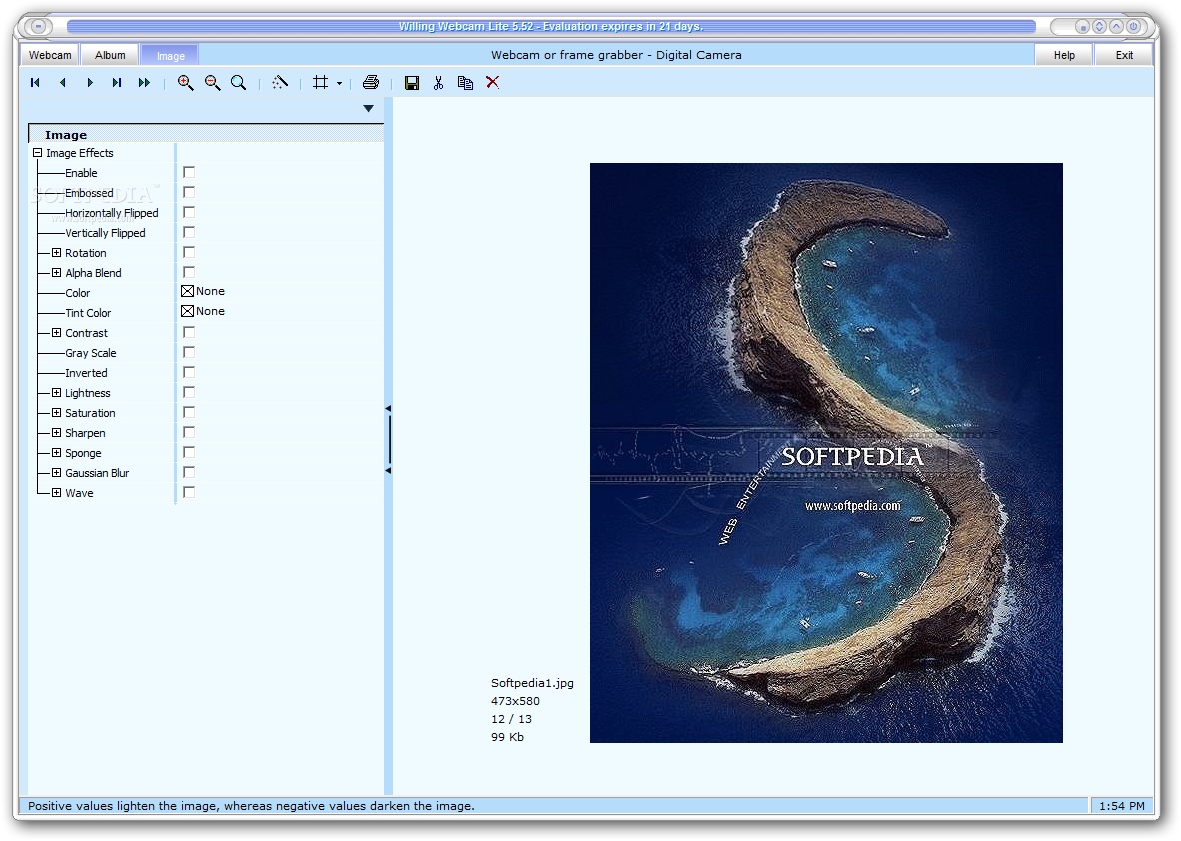Expand the Saturation node
The height and width of the screenshot is (841, 1181).
56,413
